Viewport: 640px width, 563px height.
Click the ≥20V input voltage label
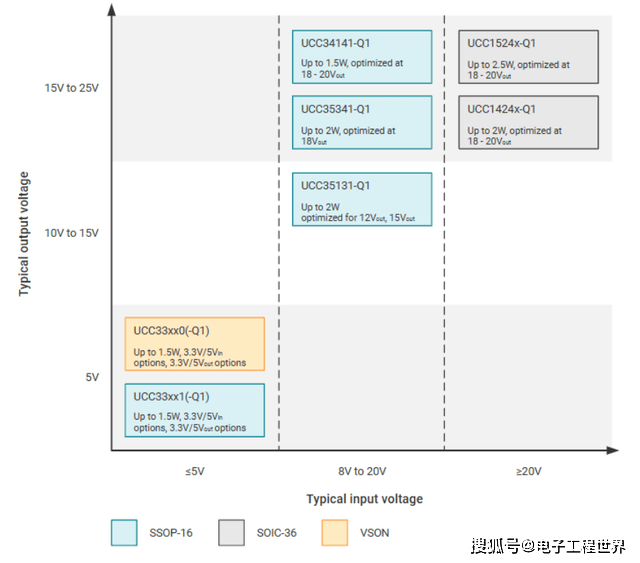click(529, 471)
